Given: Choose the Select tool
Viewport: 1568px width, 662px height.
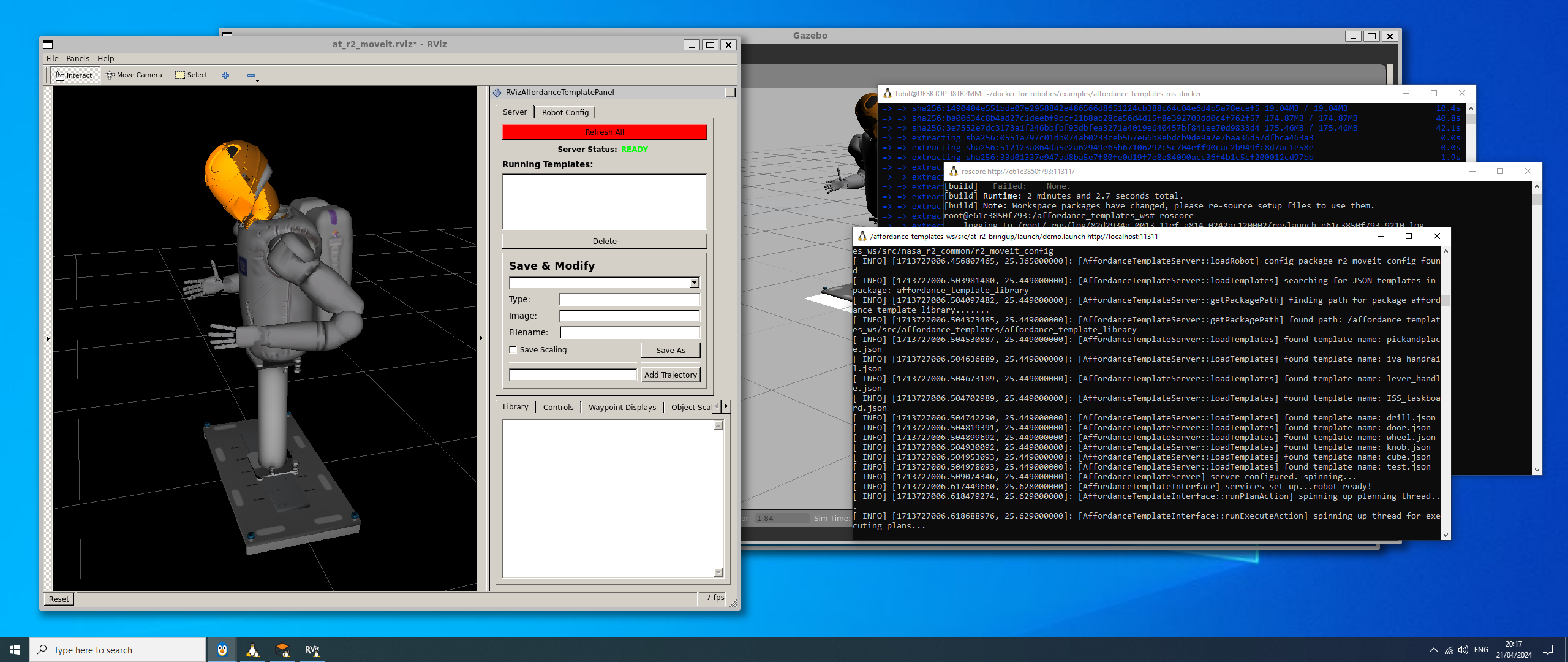Looking at the screenshot, I should pos(192,75).
